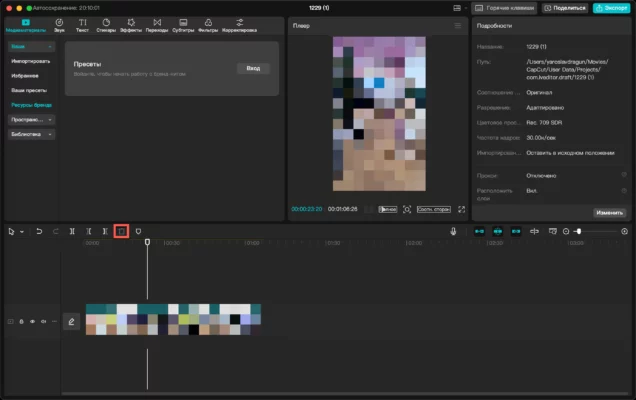Collapse the Ваши sidebar section
The width and height of the screenshot is (636, 400).
pos(31,47)
